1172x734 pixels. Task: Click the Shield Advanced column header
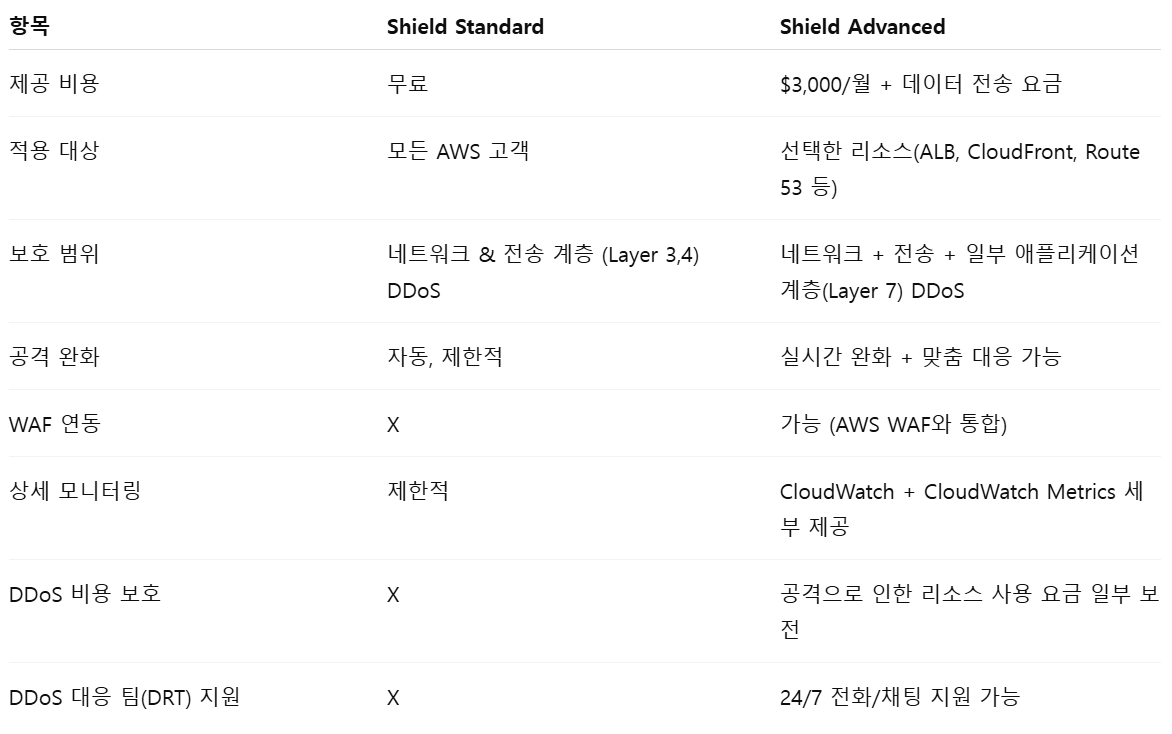tap(862, 27)
